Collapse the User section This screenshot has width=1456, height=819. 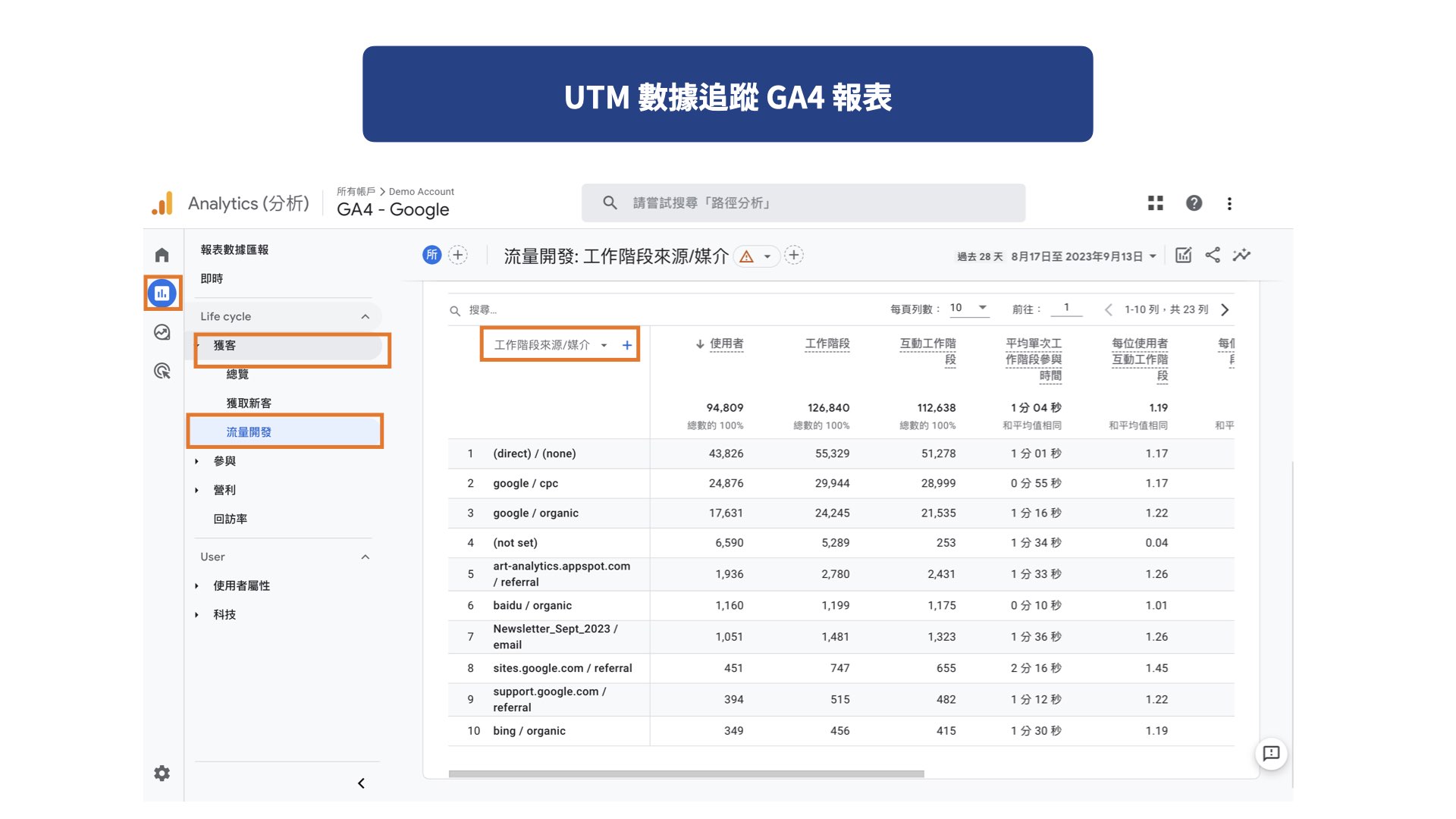pos(366,557)
